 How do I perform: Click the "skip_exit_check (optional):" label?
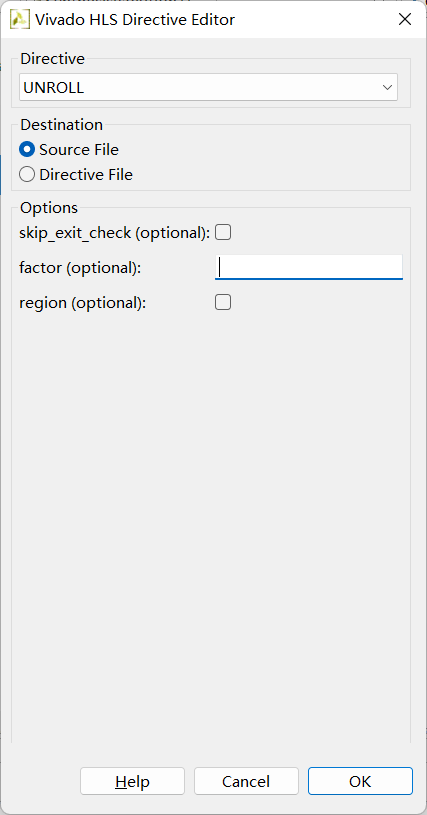click(x=115, y=233)
